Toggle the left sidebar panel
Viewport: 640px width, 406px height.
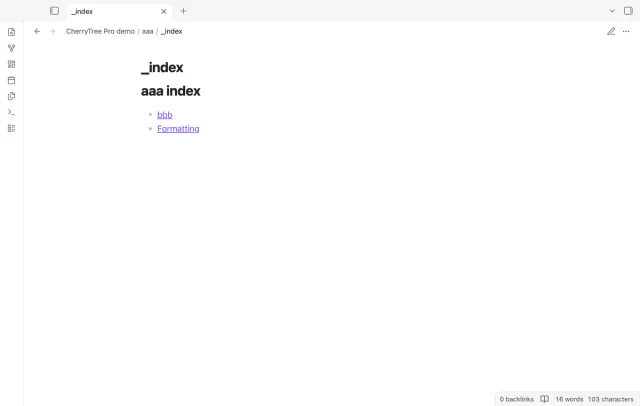pos(54,11)
